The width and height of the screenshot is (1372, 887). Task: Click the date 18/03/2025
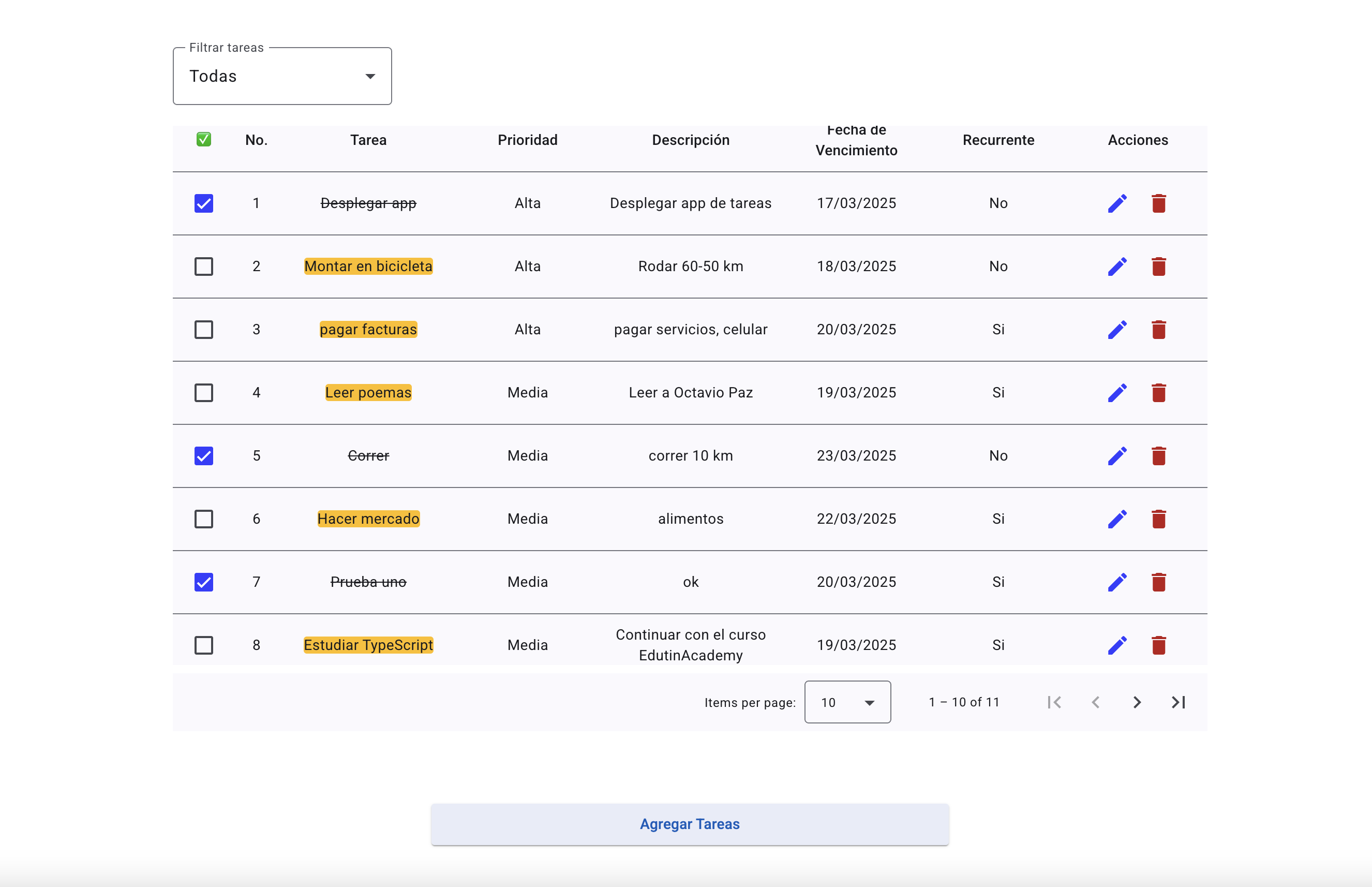click(x=856, y=266)
